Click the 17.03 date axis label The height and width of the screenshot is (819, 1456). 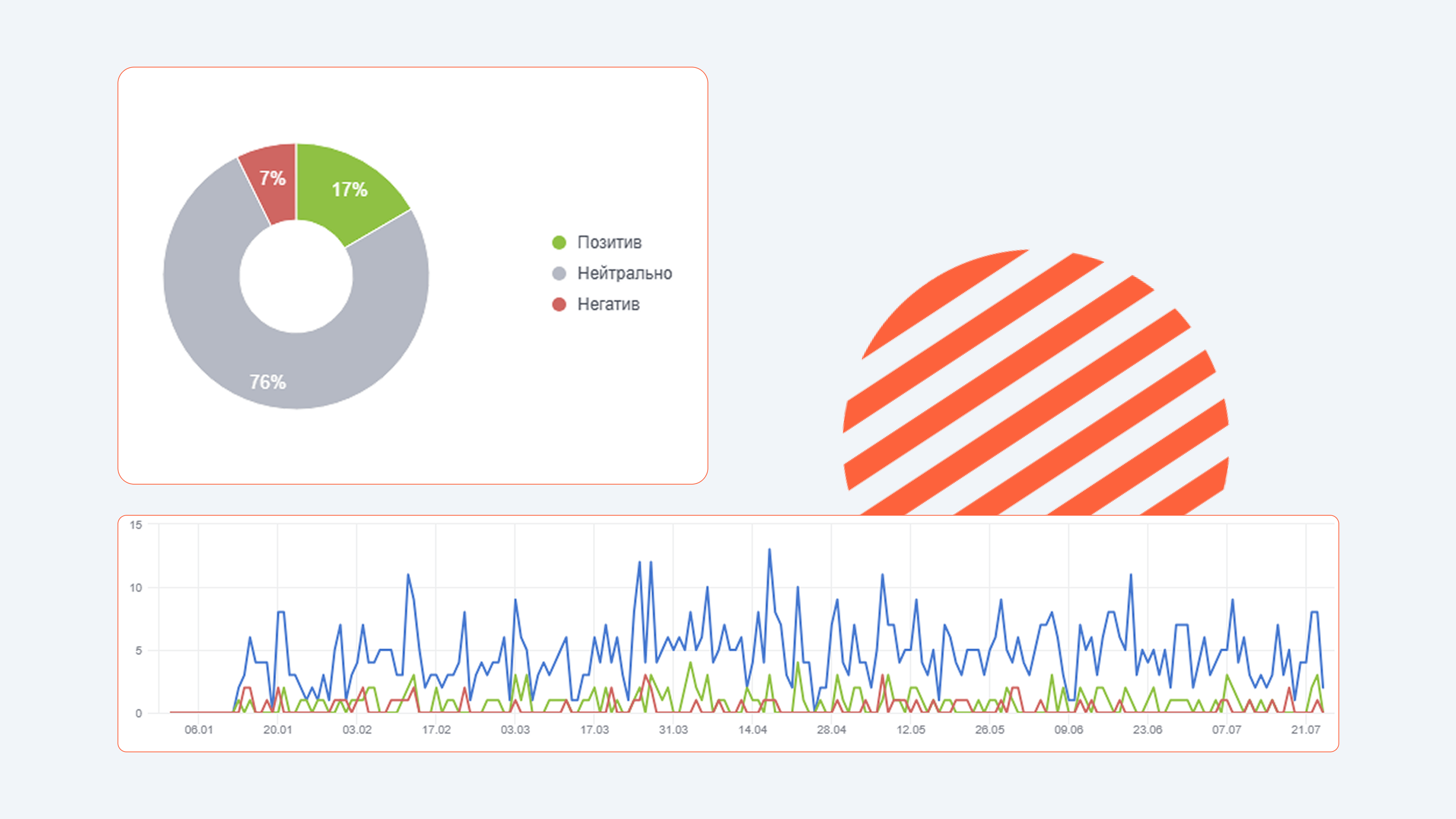tap(594, 730)
